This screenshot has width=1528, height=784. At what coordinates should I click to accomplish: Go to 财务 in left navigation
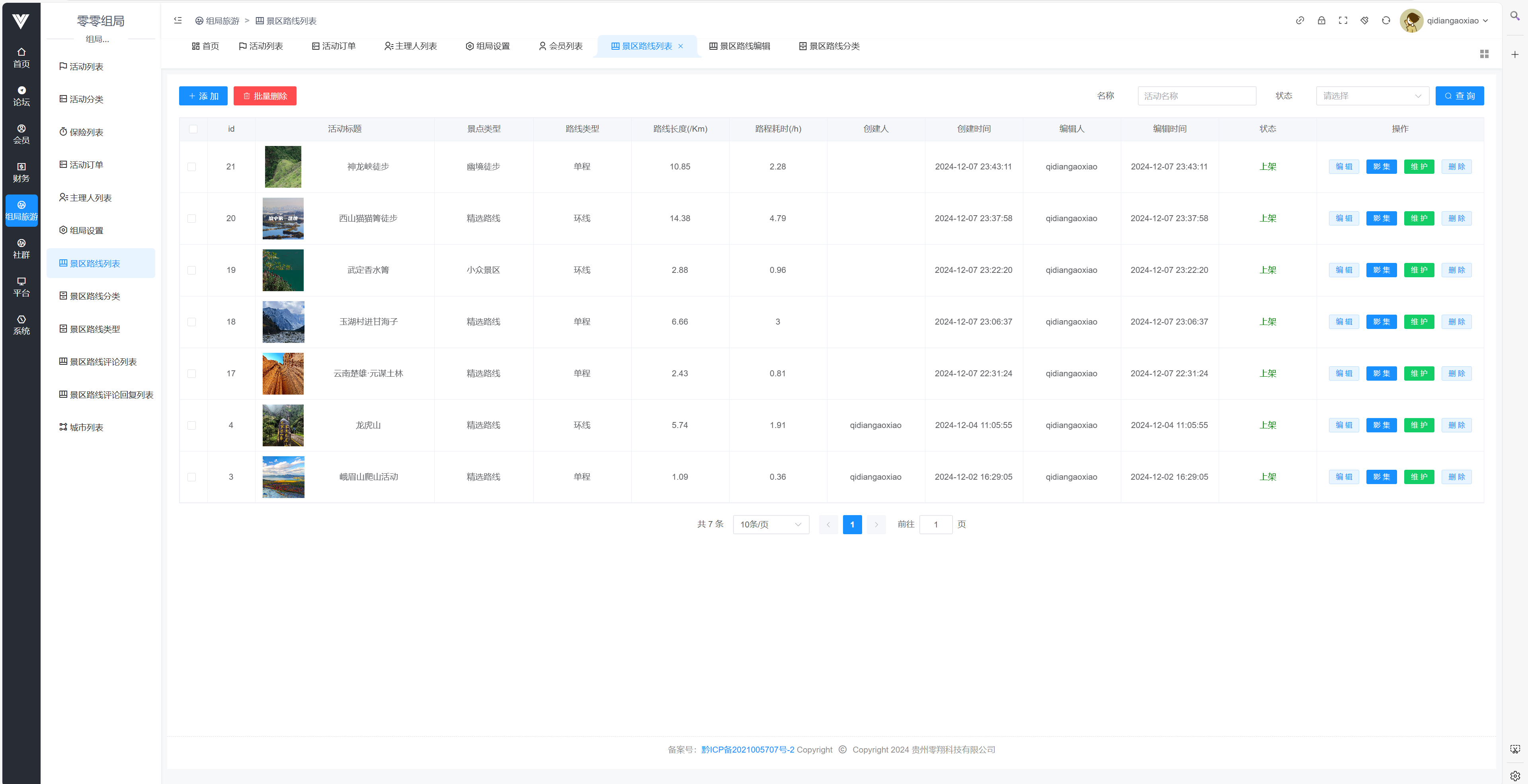click(x=21, y=173)
